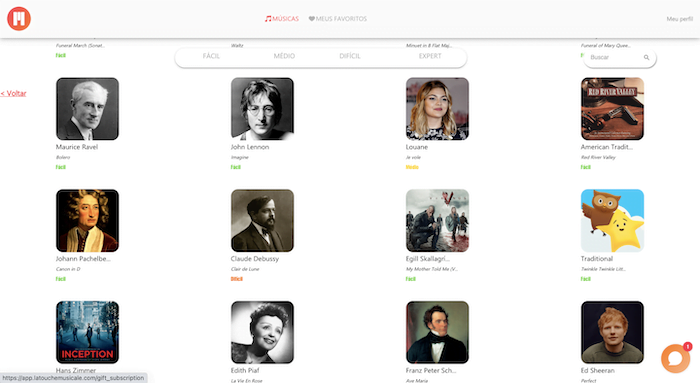Filter songs by Expert difficulty
The width and height of the screenshot is (700, 383).
pyautogui.click(x=430, y=56)
